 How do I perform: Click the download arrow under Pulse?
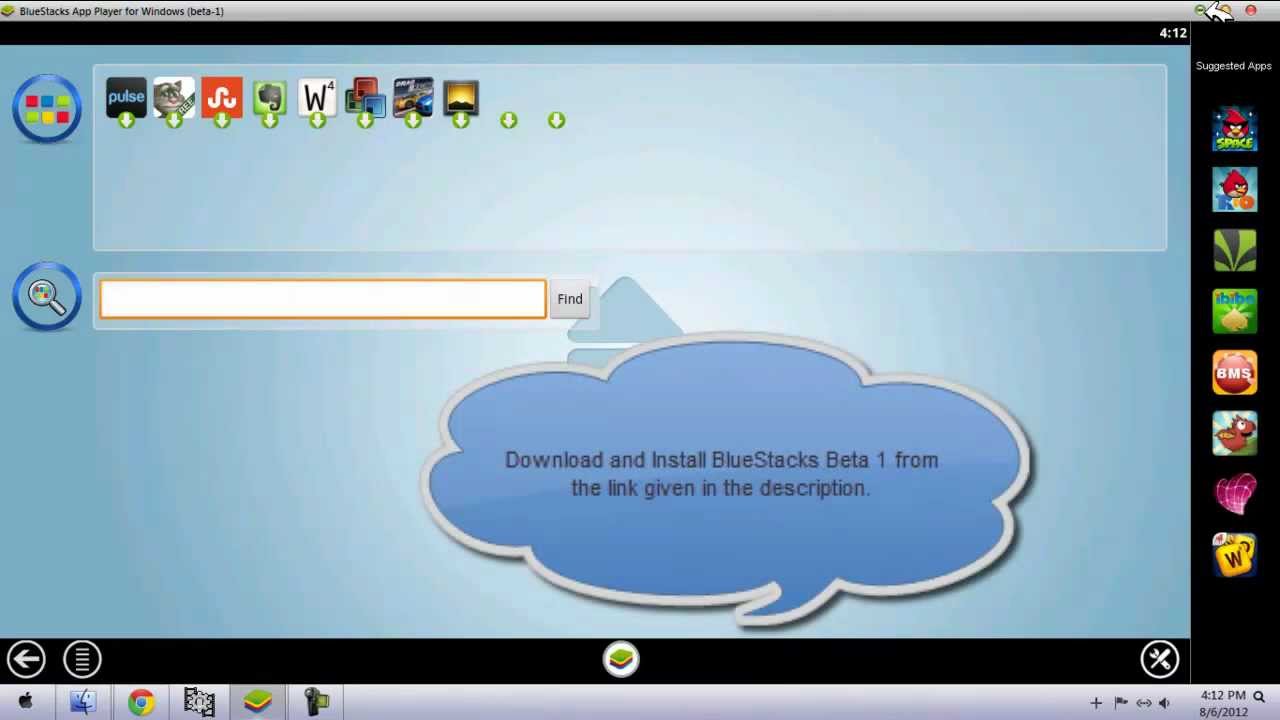click(x=126, y=120)
